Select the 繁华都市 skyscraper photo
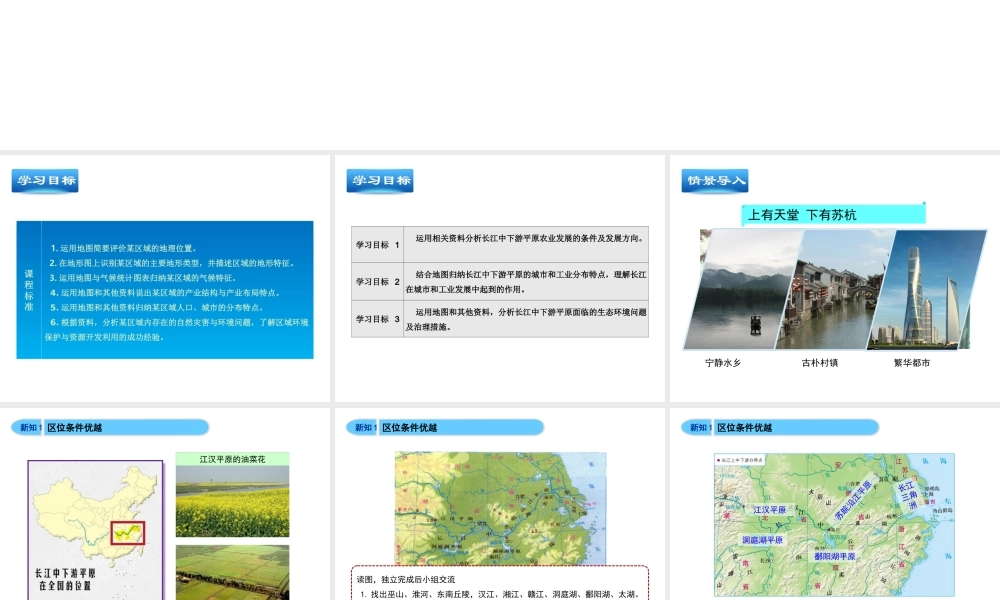This screenshot has height=600, width=1000. [926, 289]
